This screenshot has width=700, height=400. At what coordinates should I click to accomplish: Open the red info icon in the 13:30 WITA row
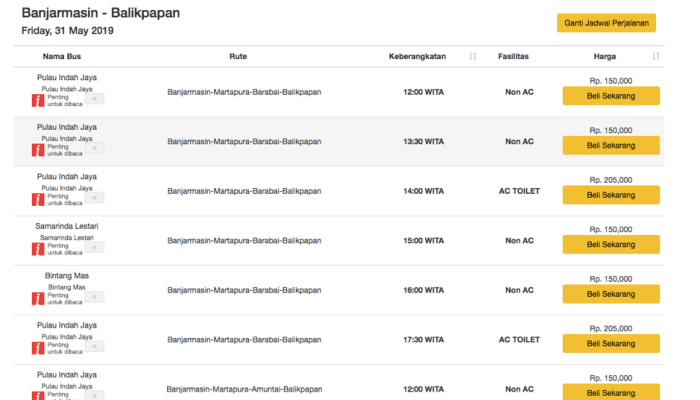[38, 150]
